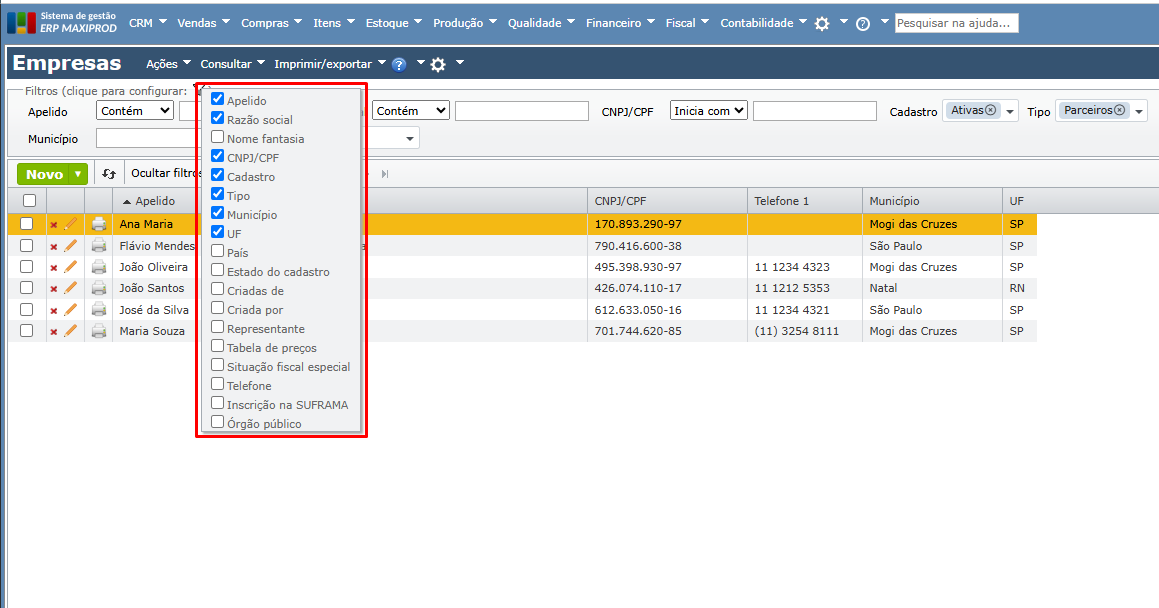Open the Apelido 'Contém' operator dropdown
Screen dimensions: 1159x608
135,111
